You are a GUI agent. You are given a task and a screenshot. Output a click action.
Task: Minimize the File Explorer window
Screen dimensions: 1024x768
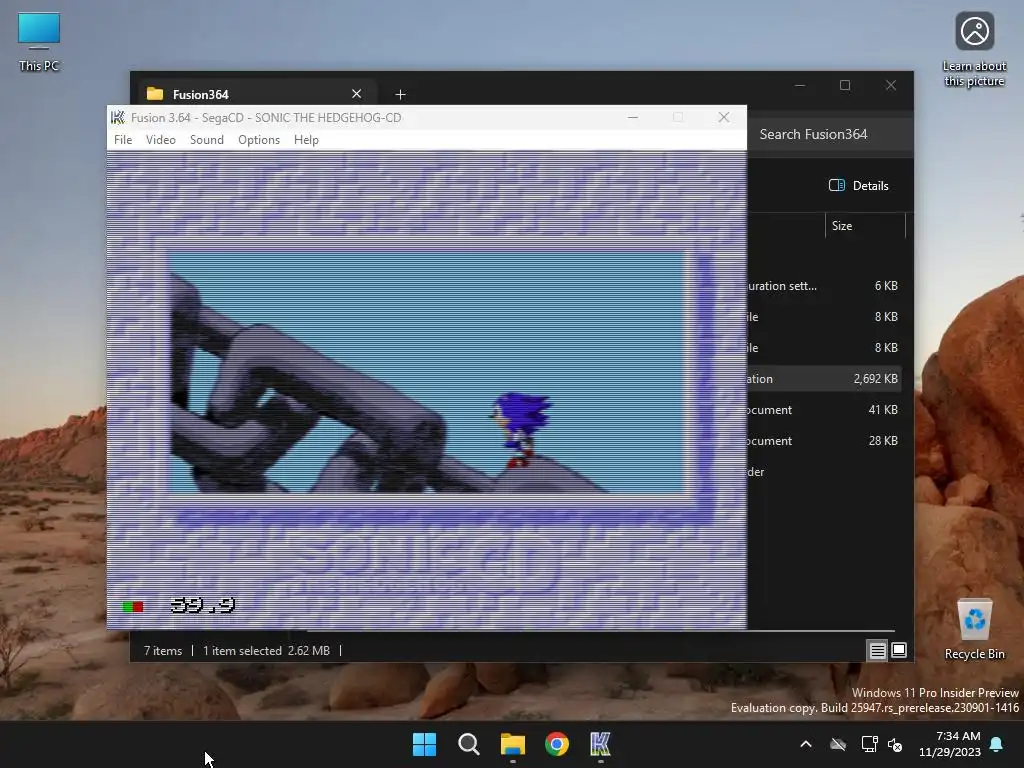tap(800, 86)
